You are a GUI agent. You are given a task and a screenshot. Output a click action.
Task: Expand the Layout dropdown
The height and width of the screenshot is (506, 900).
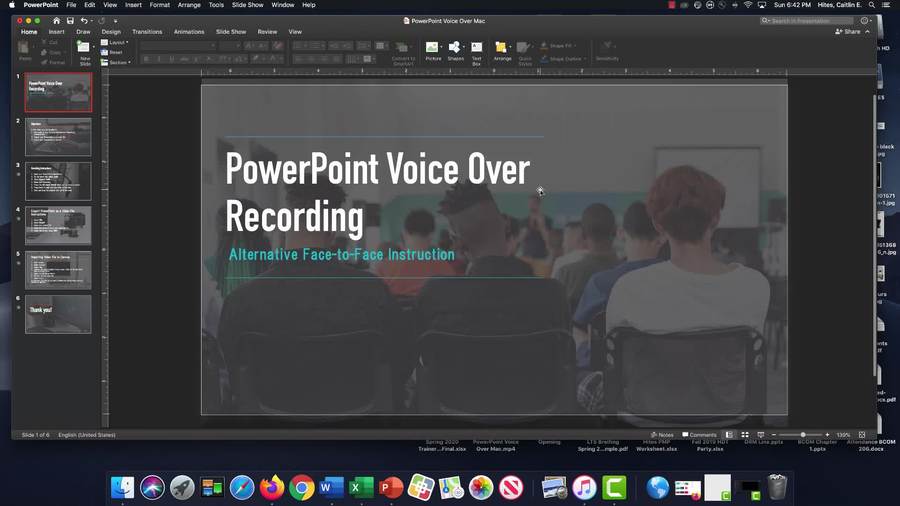115,42
